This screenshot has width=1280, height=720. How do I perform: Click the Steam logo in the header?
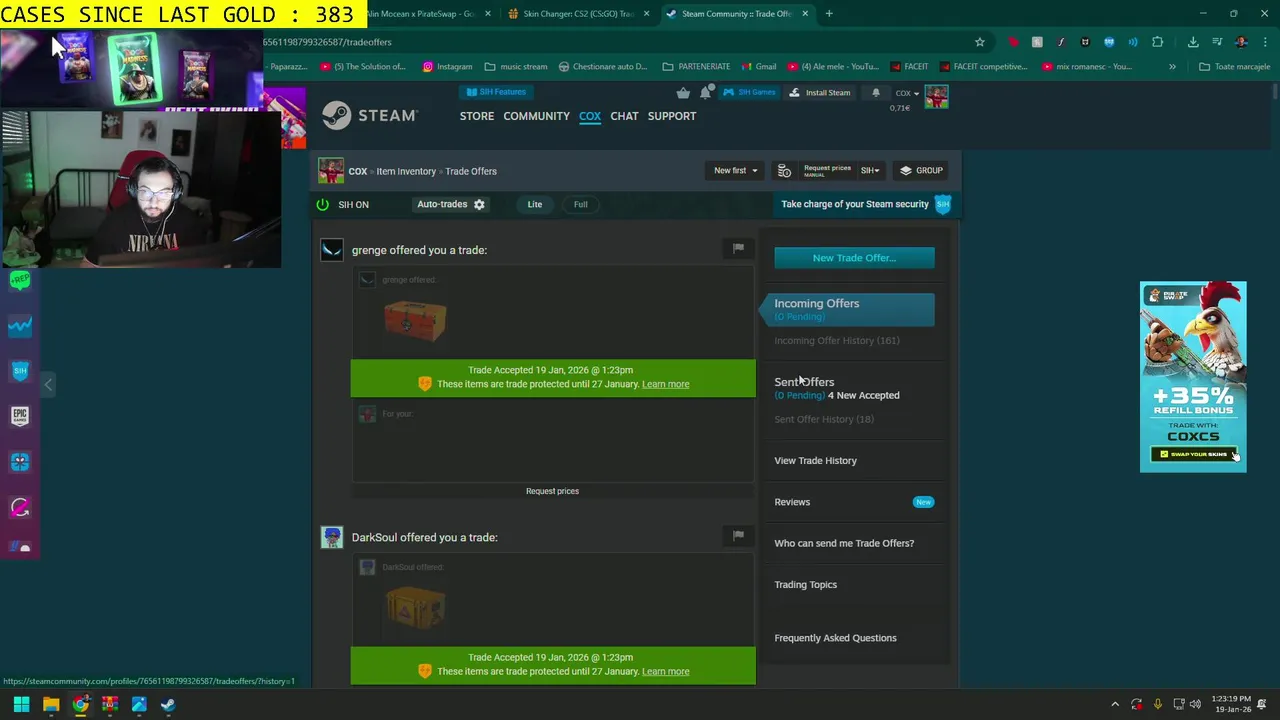369,115
